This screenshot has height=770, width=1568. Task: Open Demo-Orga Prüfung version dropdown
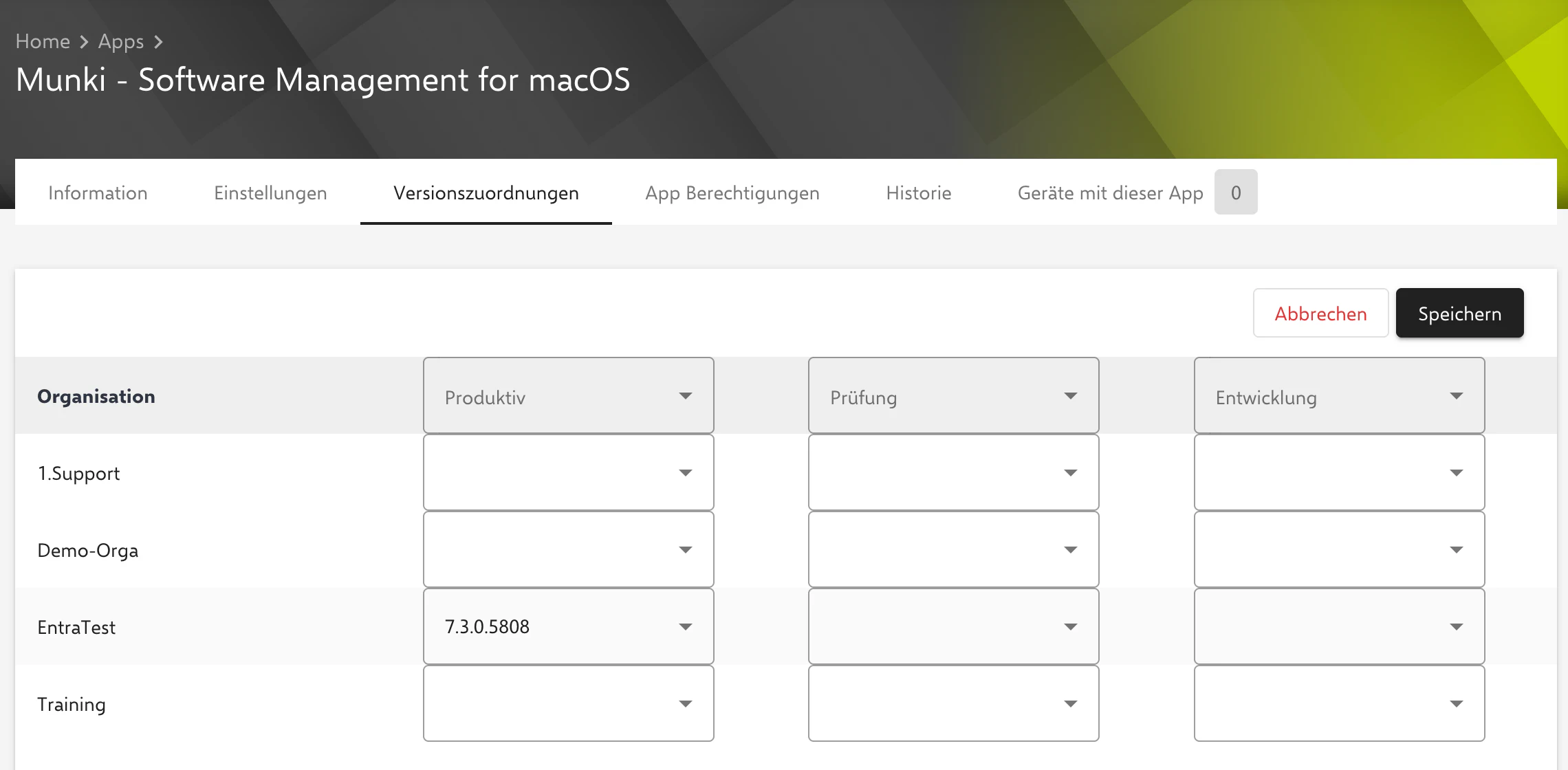pyautogui.click(x=954, y=549)
